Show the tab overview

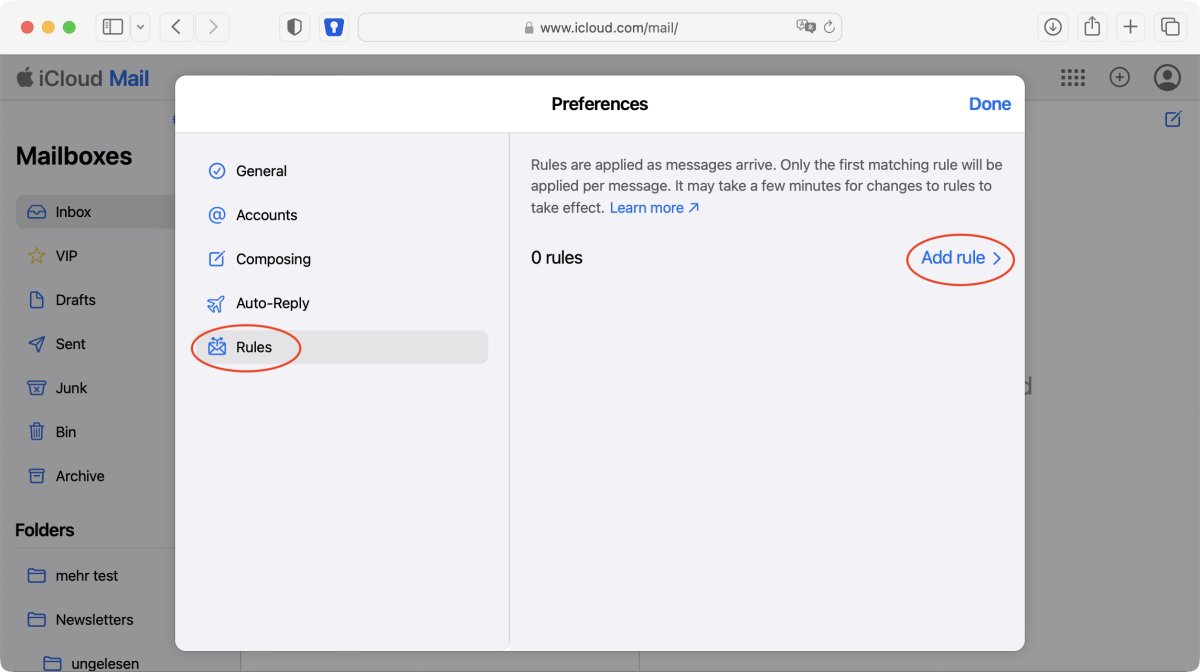click(x=1169, y=27)
